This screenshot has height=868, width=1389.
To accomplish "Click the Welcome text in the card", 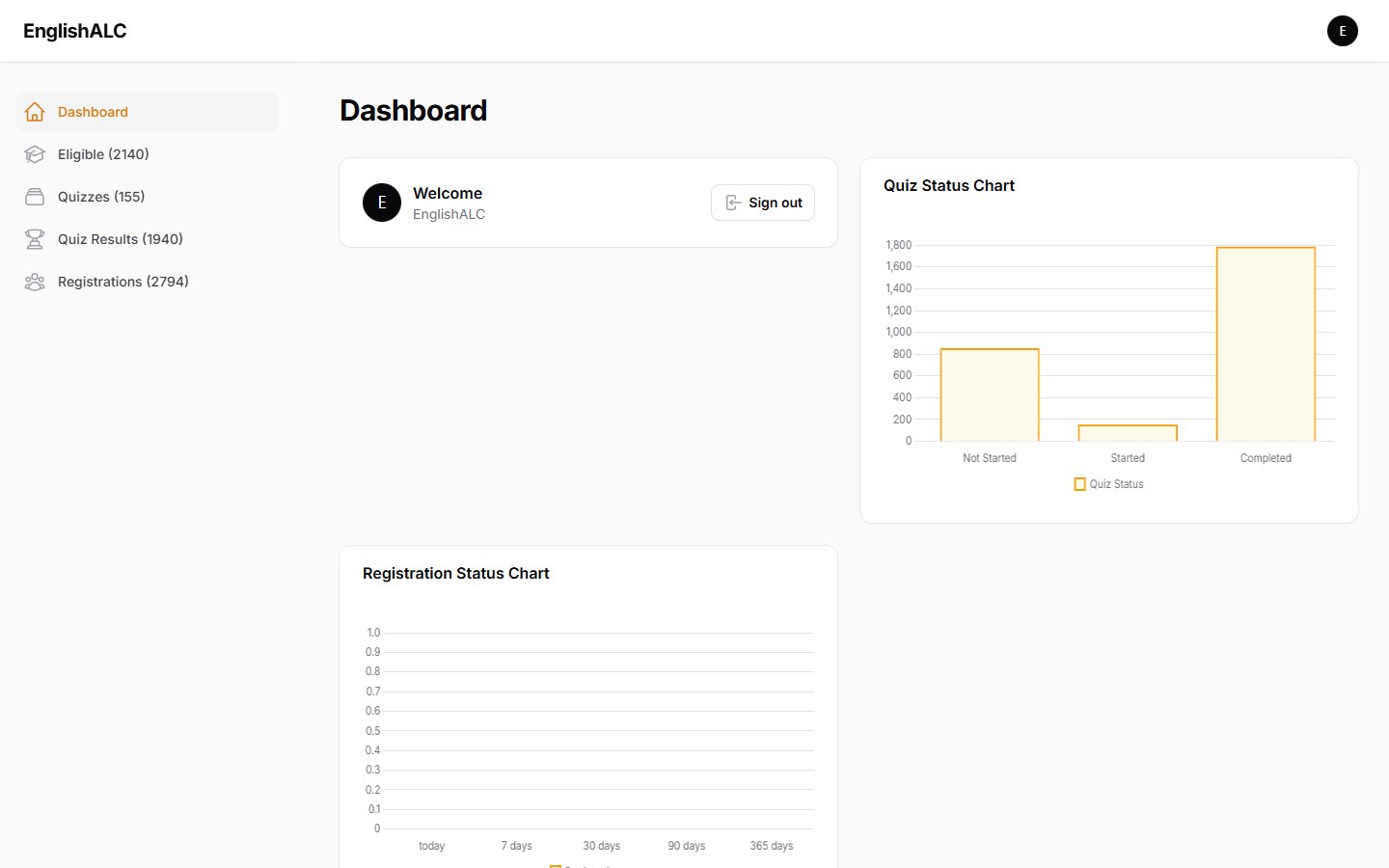I will 448,193.
